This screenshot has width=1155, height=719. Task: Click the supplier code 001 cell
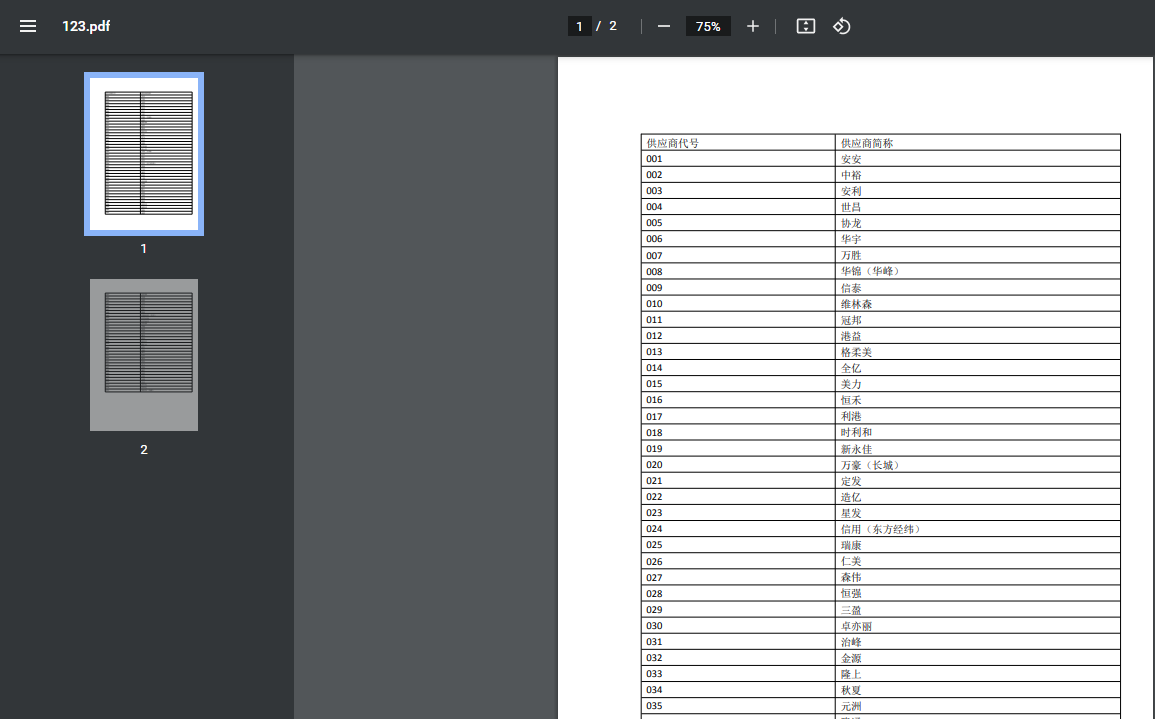coord(737,159)
